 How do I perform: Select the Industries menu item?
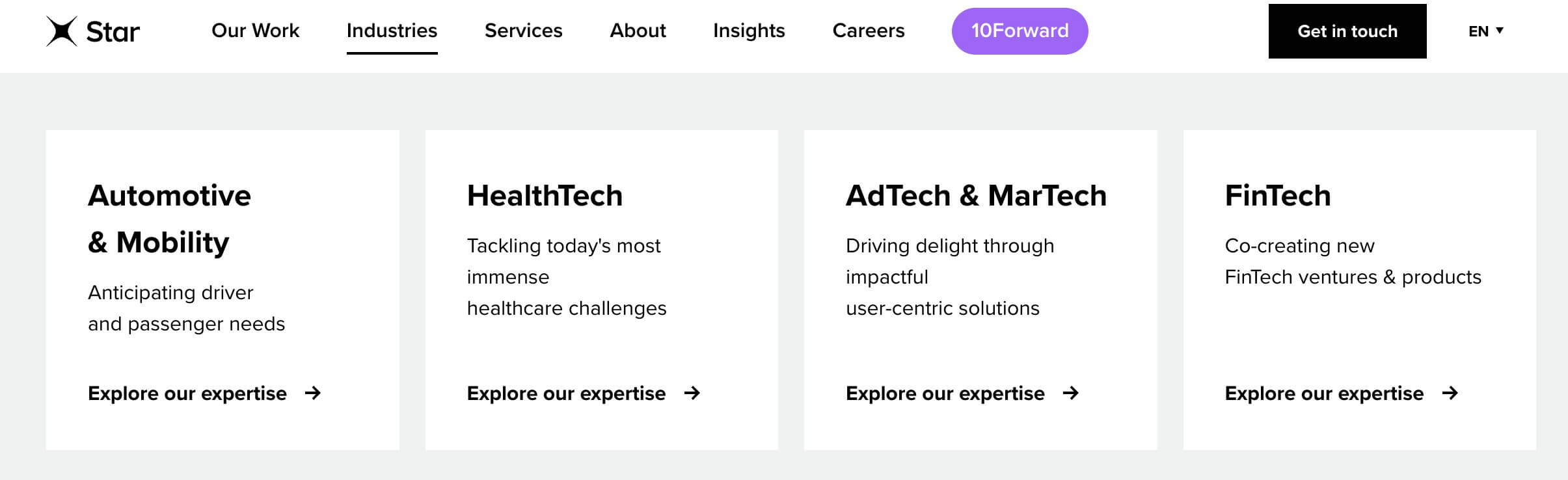tap(392, 31)
